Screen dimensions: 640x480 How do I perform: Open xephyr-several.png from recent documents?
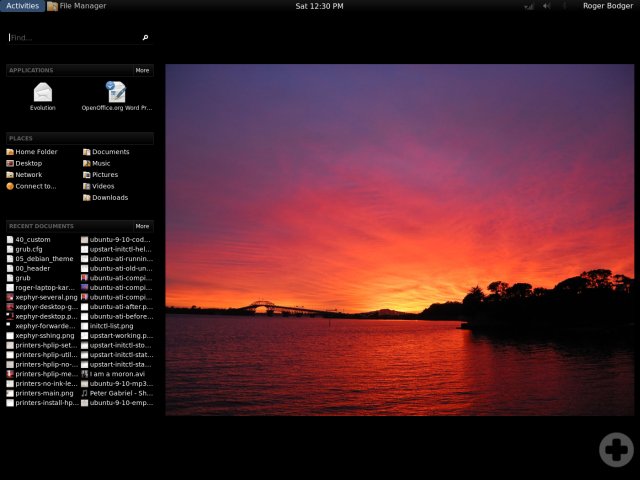[42, 297]
